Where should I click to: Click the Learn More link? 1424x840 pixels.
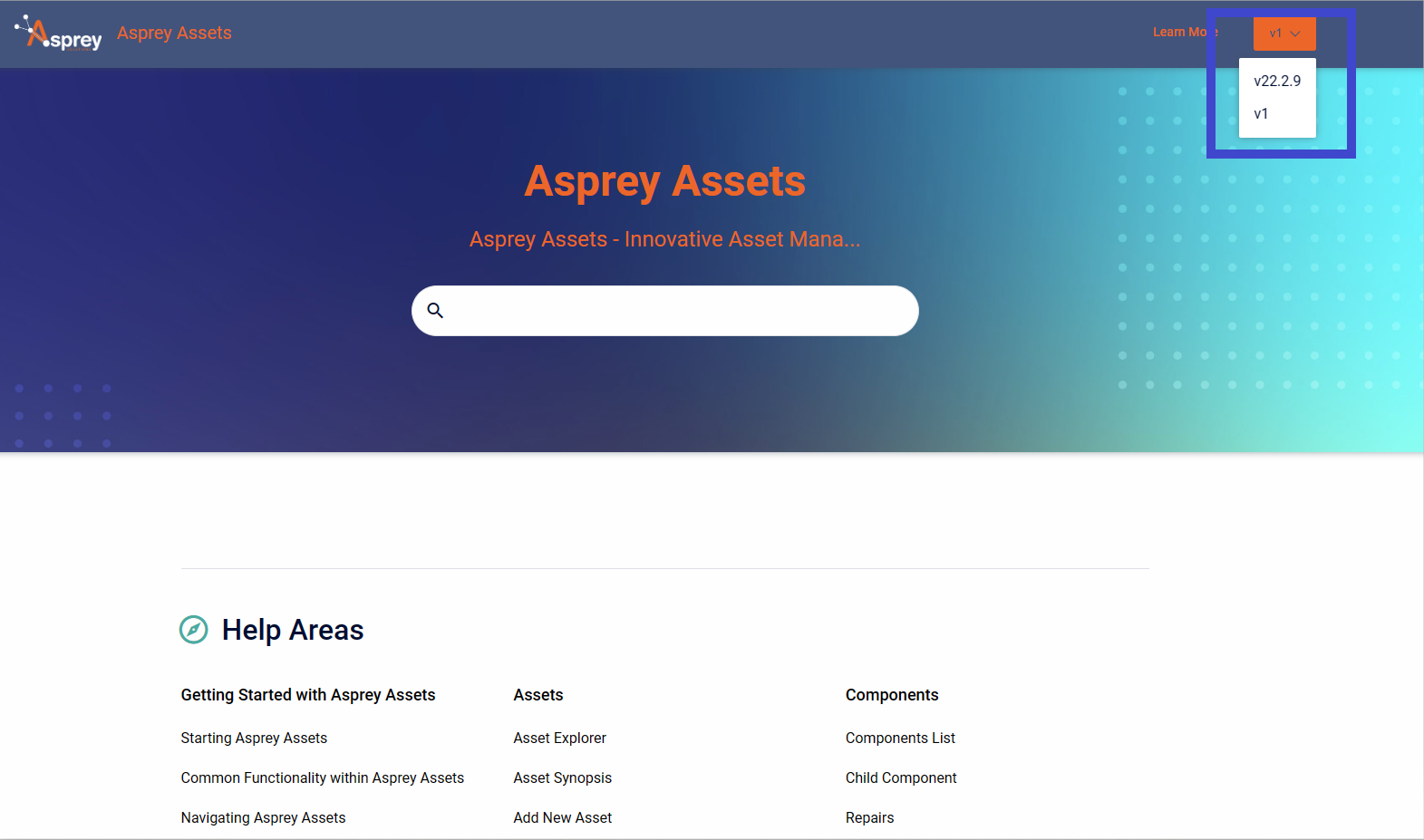tap(1182, 32)
